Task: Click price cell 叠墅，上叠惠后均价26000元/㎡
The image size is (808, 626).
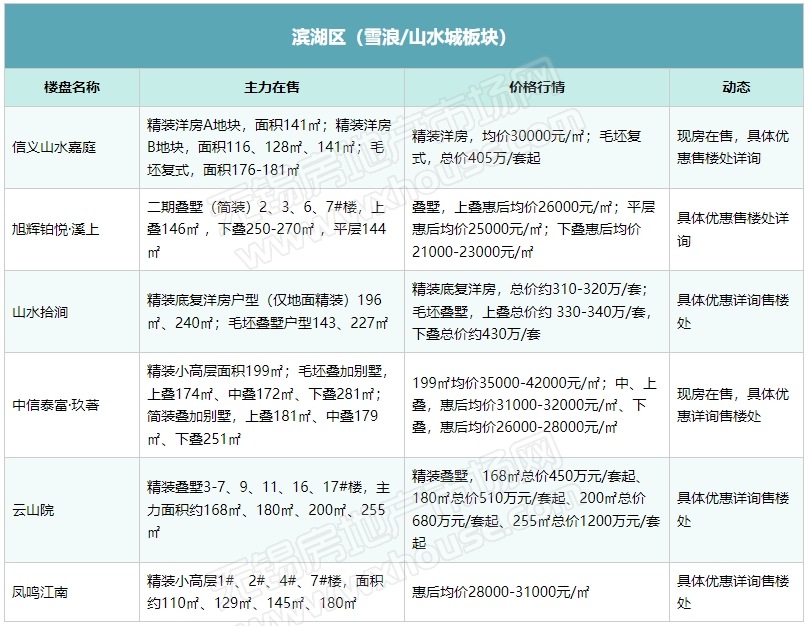Action: (x=537, y=229)
